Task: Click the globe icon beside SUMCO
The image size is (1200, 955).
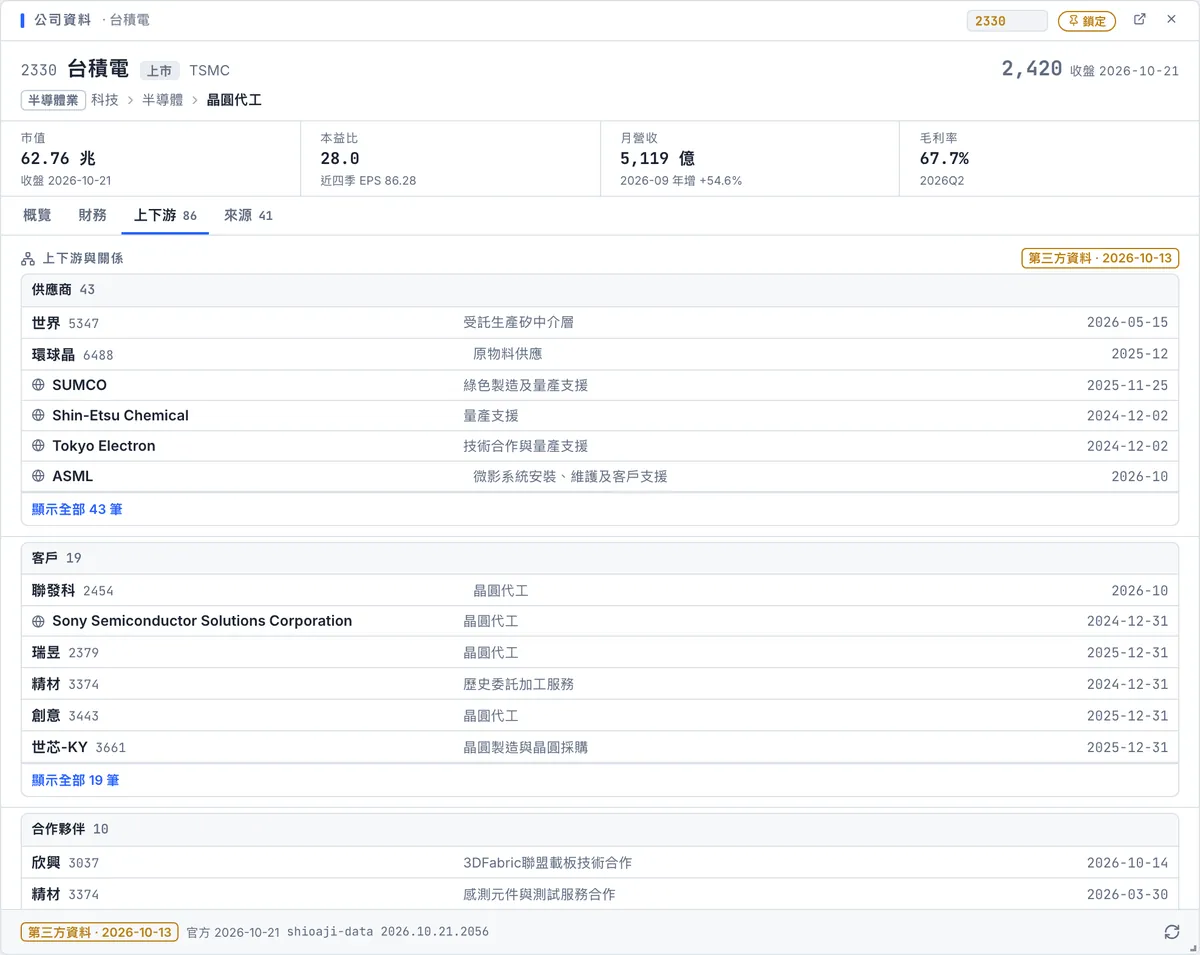Action: pyautogui.click(x=39, y=385)
